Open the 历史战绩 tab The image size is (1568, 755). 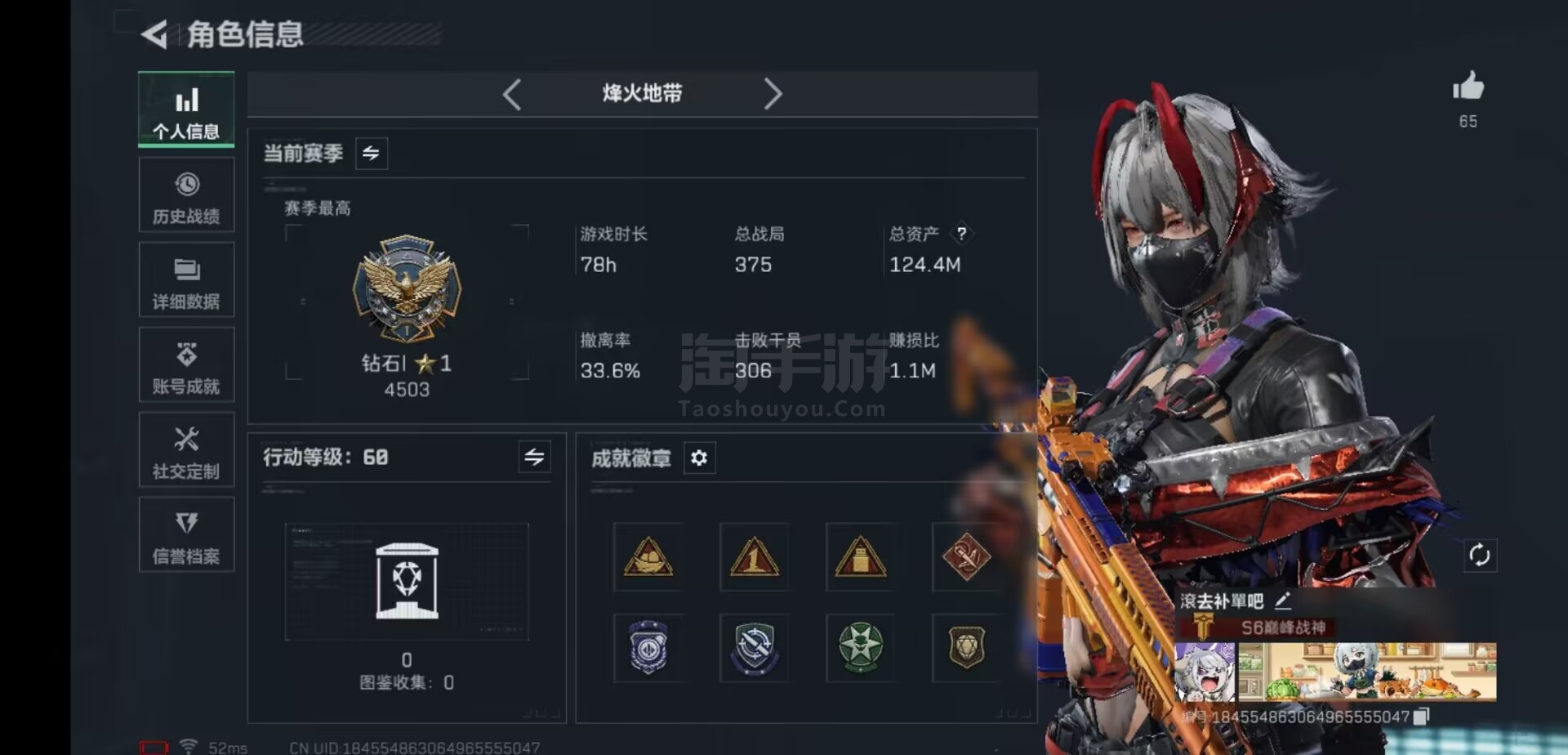coord(186,195)
